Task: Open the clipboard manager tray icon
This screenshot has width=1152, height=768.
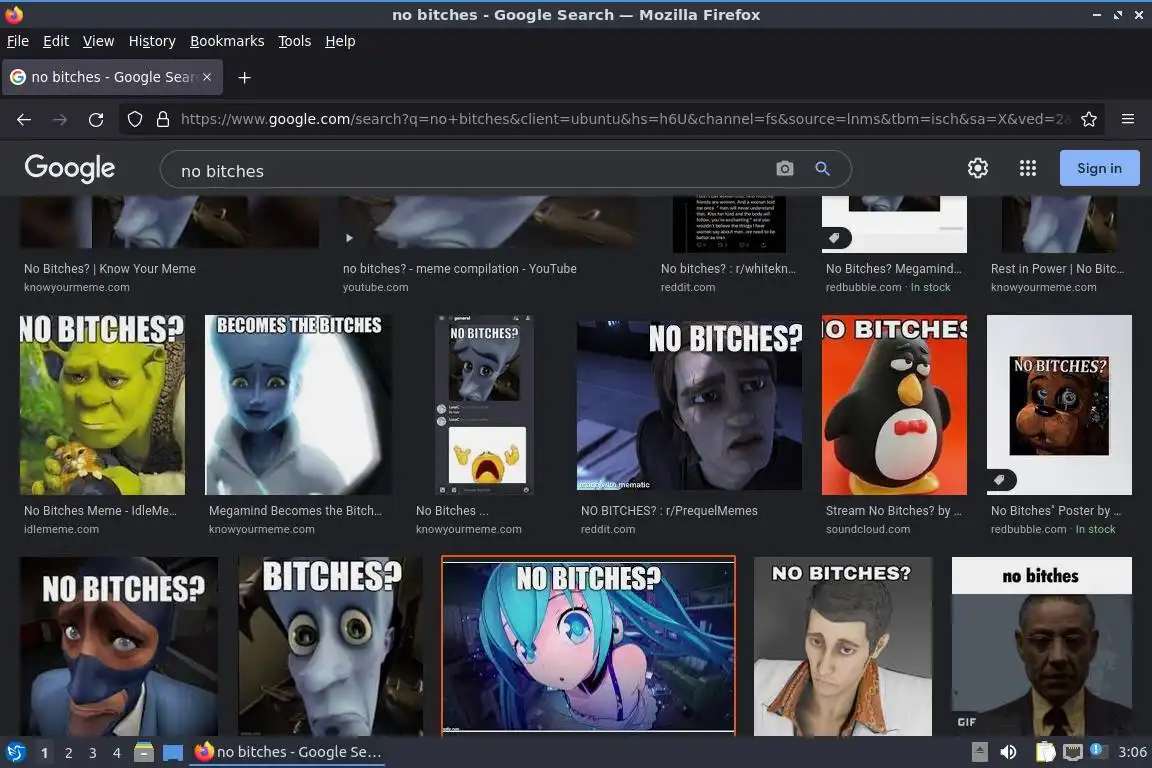Action: [x=1045, y=752]
